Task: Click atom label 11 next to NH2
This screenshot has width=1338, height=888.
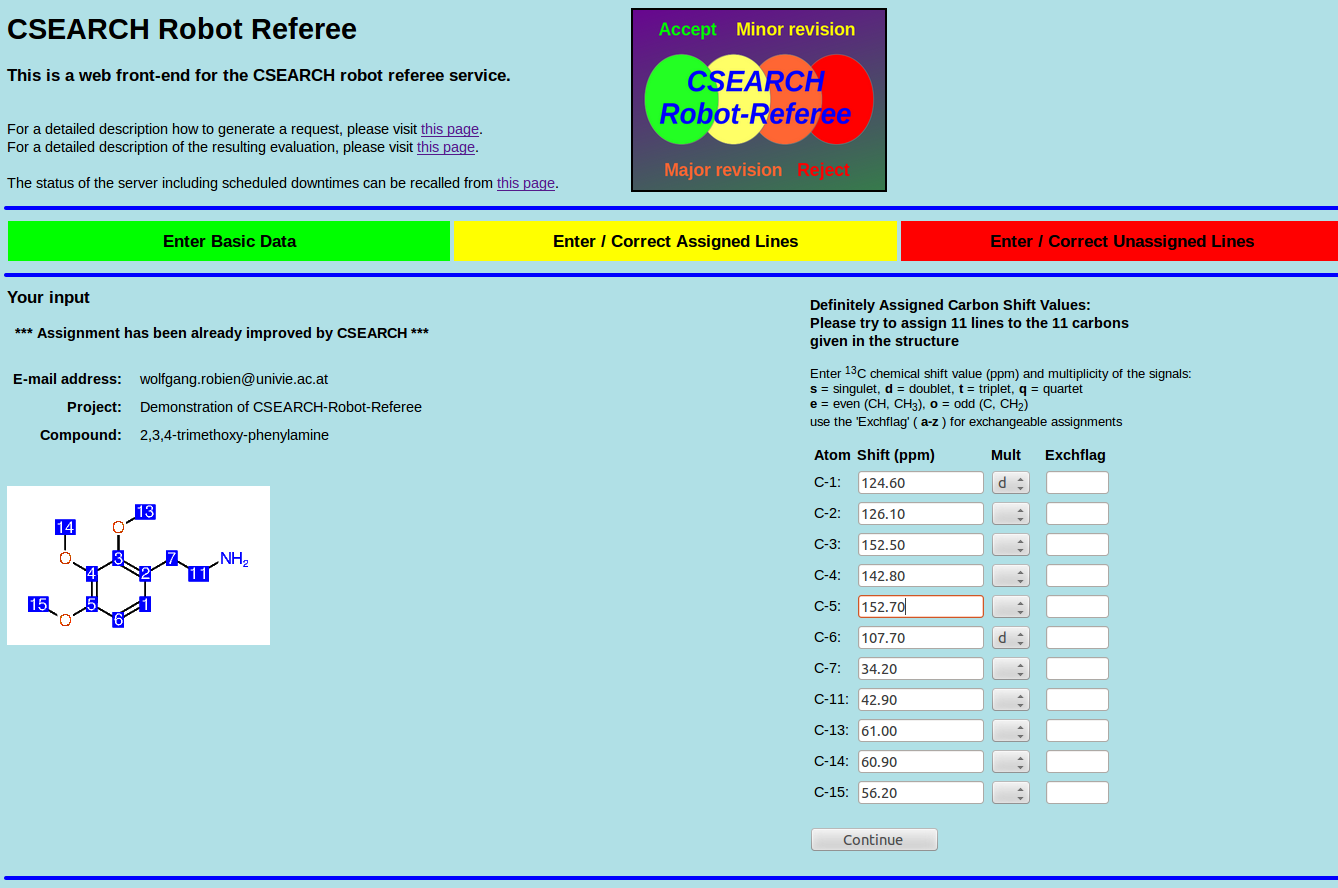Action: (198, 573)
